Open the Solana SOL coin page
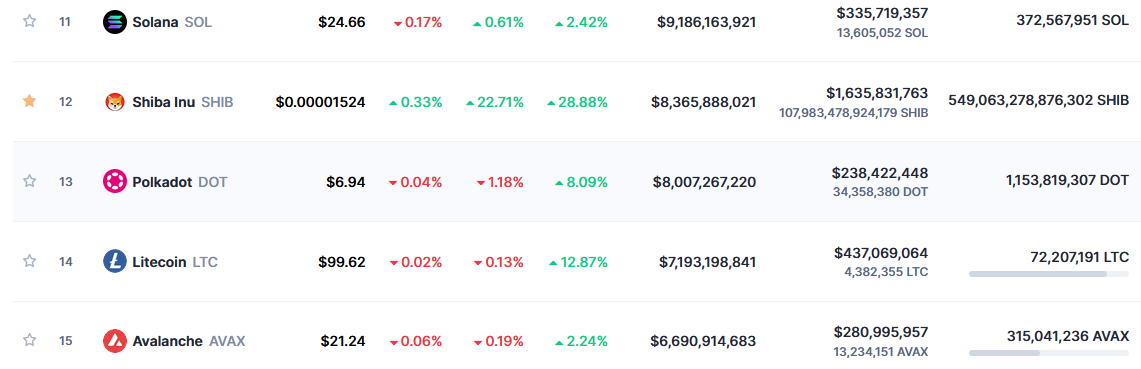This screenshot has height=369, width=1141. coord(172,23)
